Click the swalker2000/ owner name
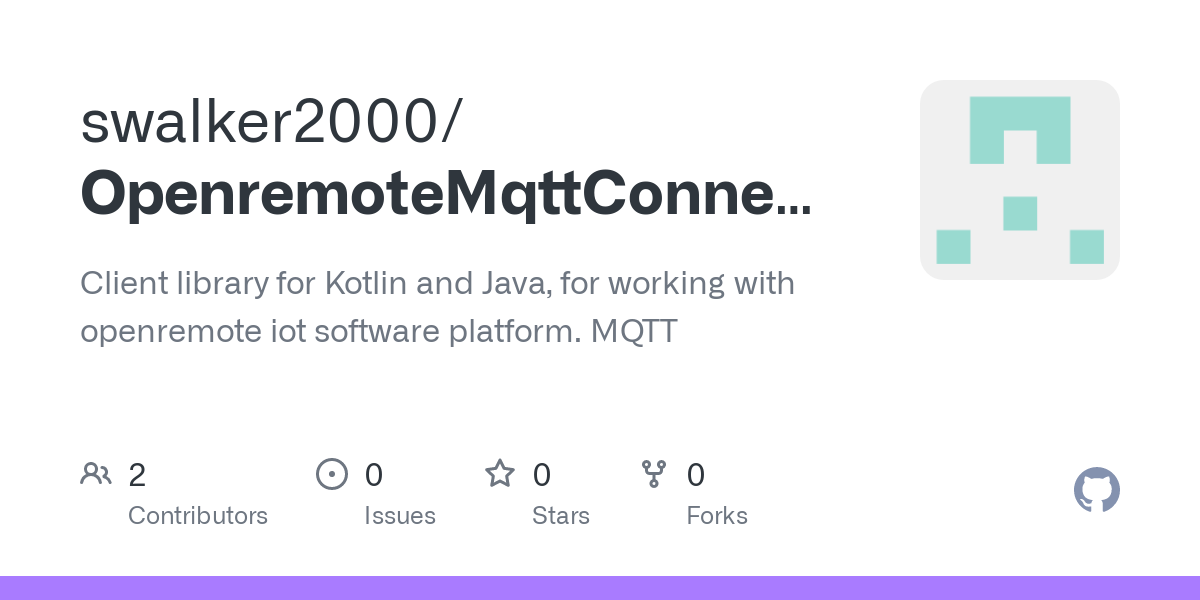The height and width of the screenshot is (600, 1200). tap(271, 122)
